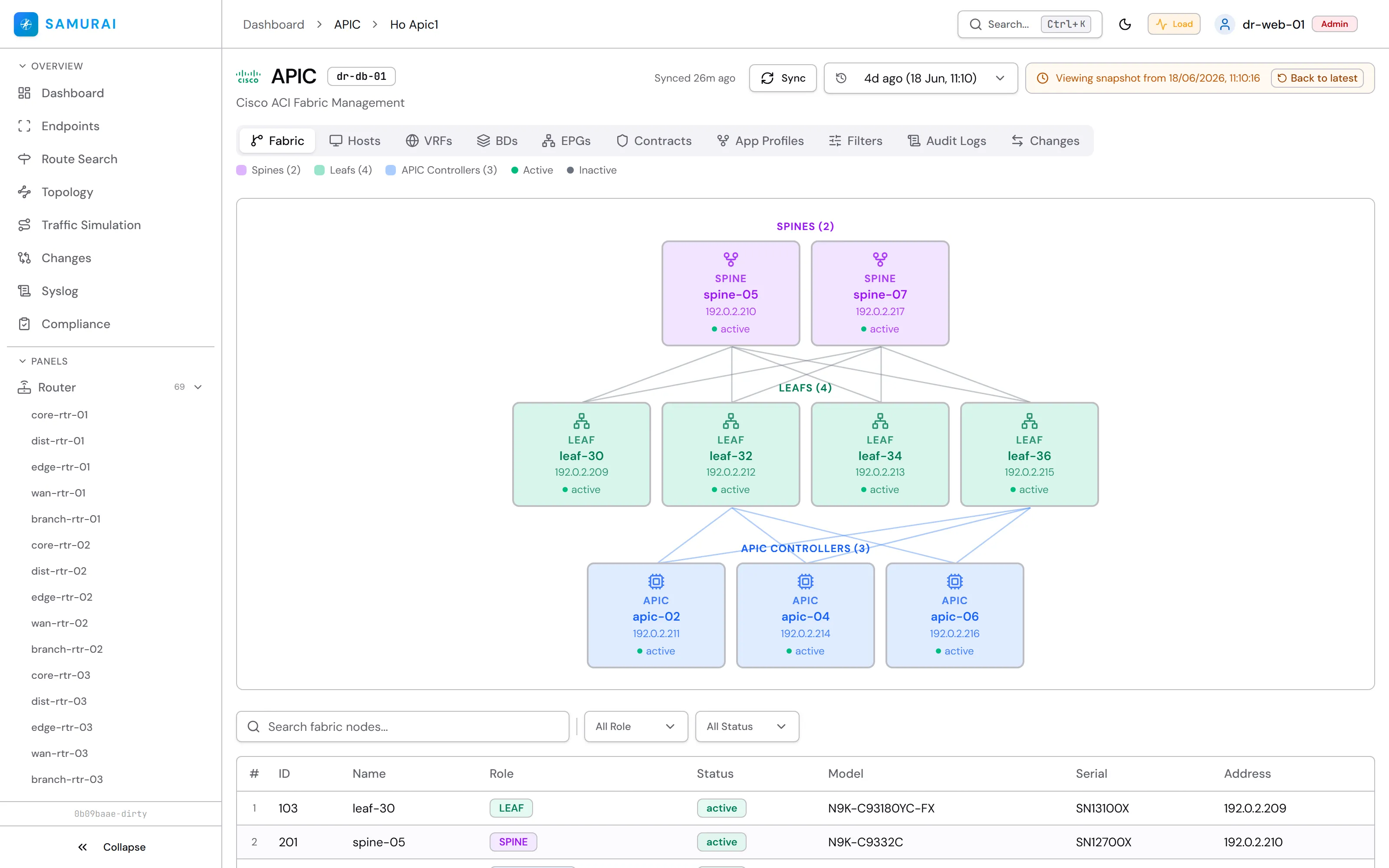Image resolution: width=1389 pixels, height=868 pixels.
Task: Click the dr-db-01 tag
Action: click(x=361, y=76)
